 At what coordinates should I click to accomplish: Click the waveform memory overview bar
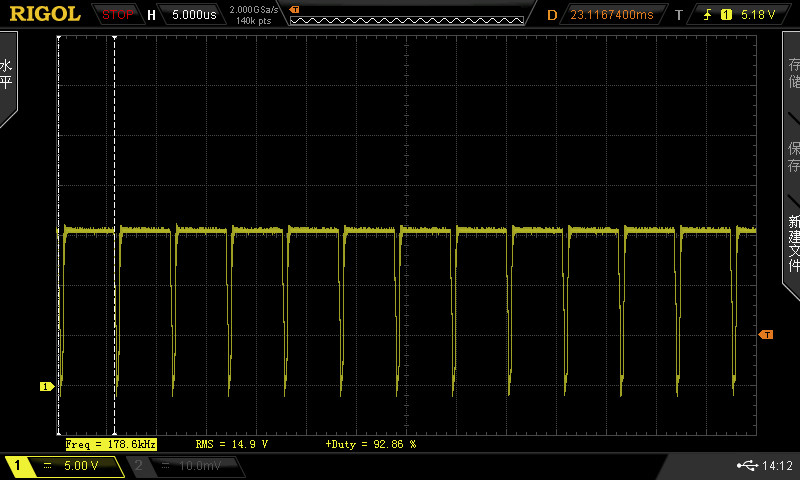tap(407, 20)
